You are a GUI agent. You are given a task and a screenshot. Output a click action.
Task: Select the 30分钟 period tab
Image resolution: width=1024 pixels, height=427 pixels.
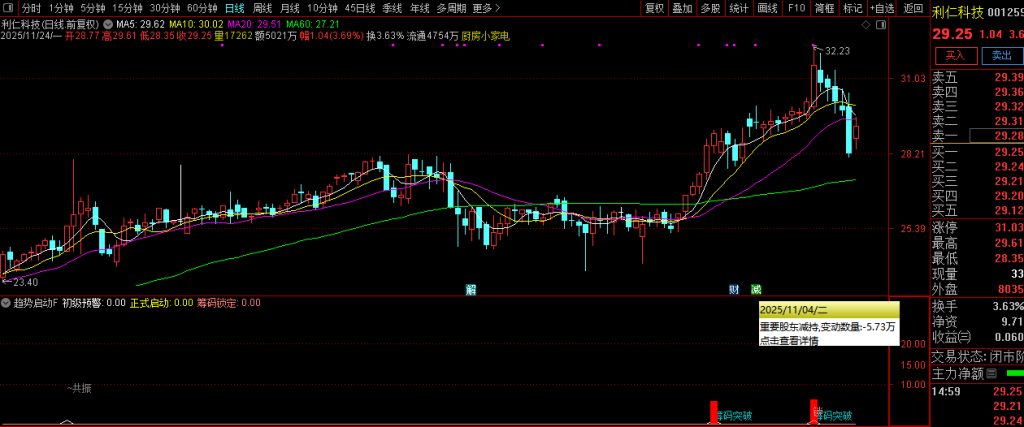click(x=165, y=8)
